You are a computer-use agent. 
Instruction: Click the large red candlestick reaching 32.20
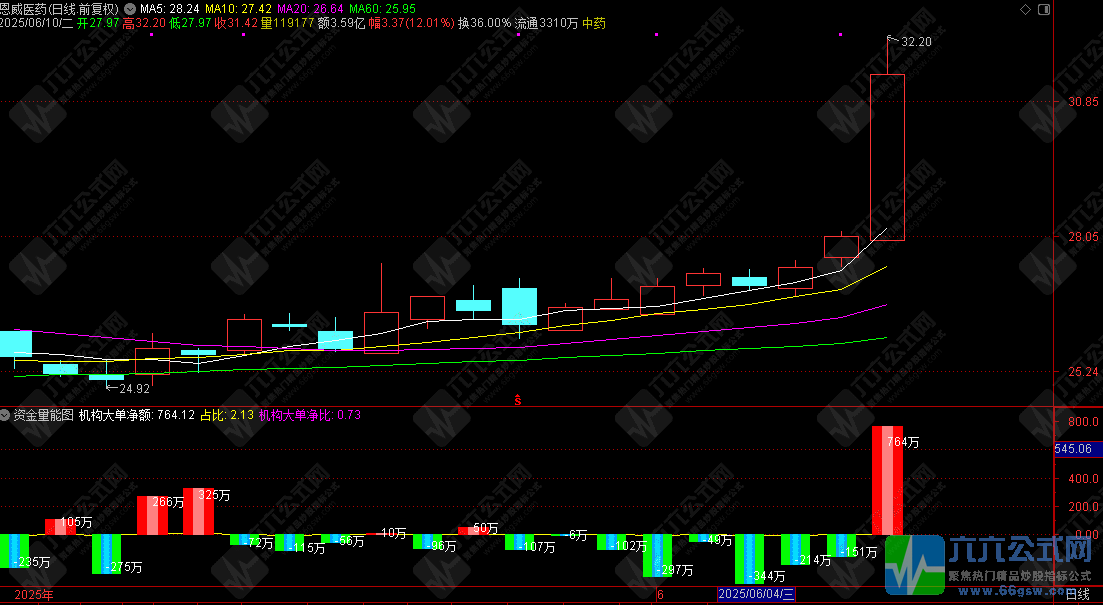[x=888, y=157]
